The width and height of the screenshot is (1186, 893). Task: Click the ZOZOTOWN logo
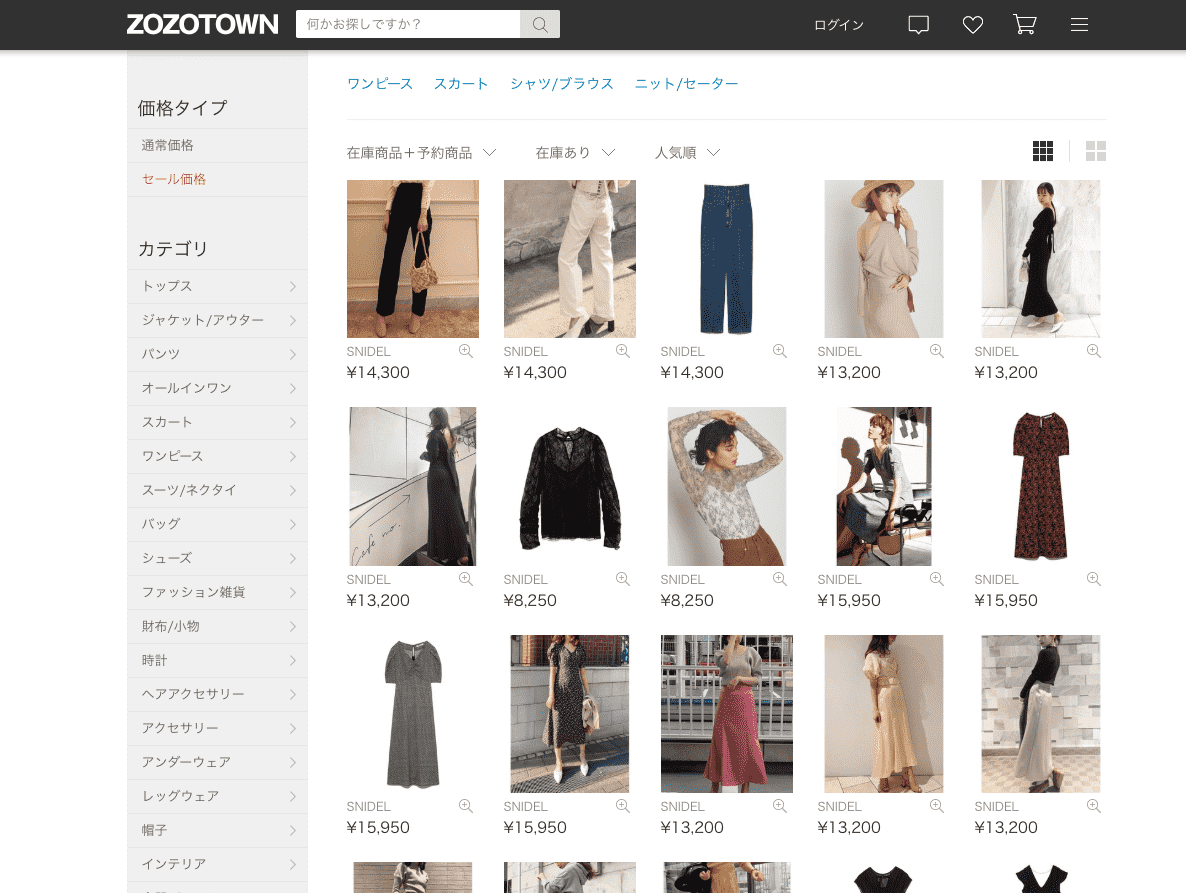point(202,24)
